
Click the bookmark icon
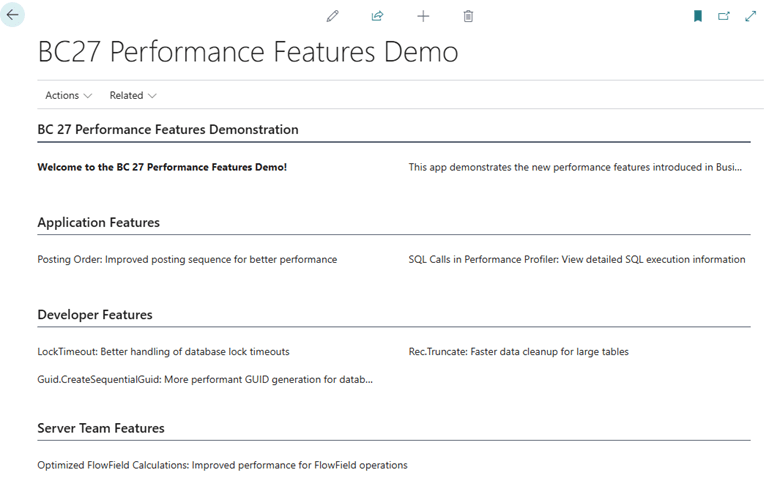(698, 16)
